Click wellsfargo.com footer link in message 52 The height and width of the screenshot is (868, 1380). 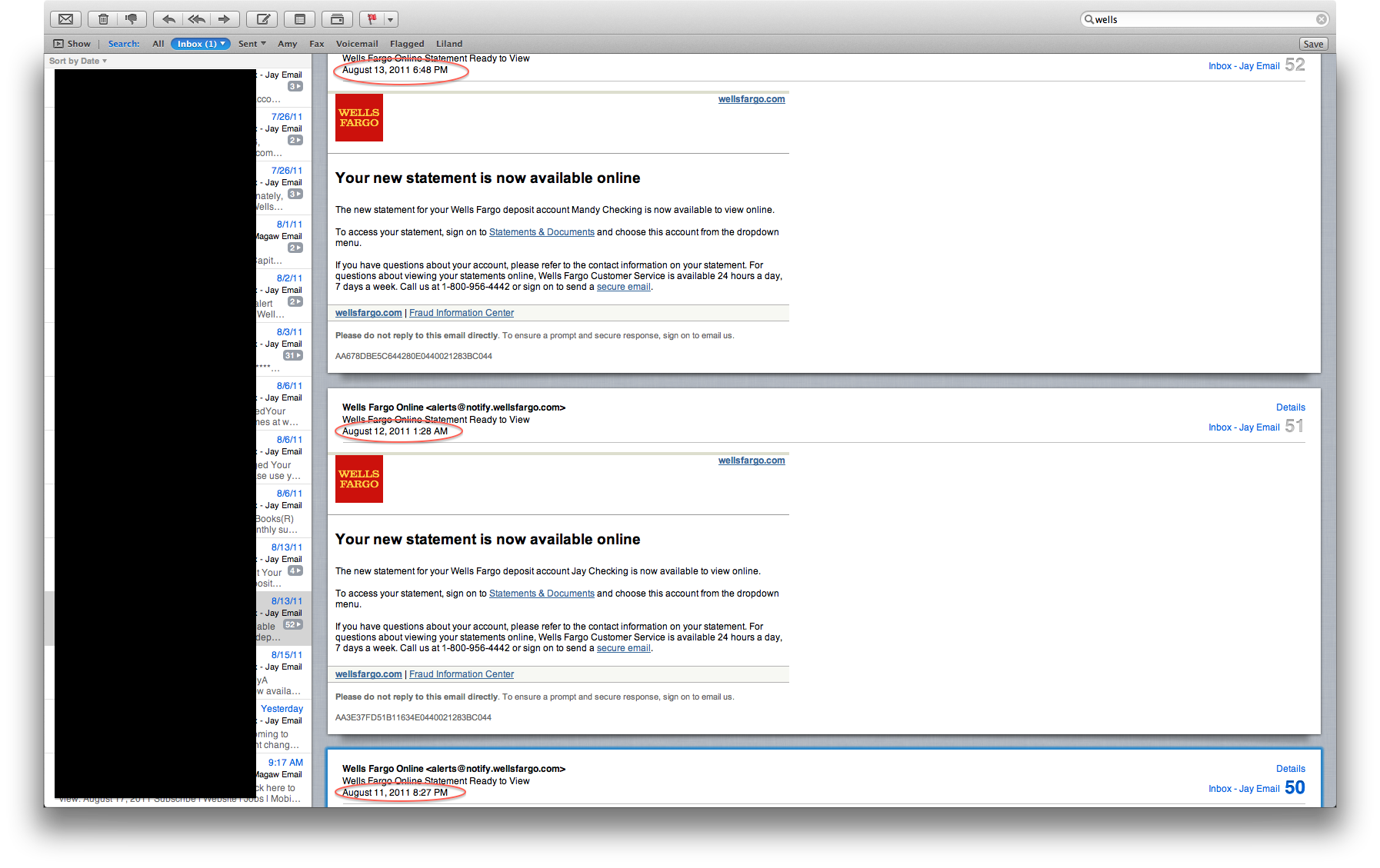(x=368, y=313)
